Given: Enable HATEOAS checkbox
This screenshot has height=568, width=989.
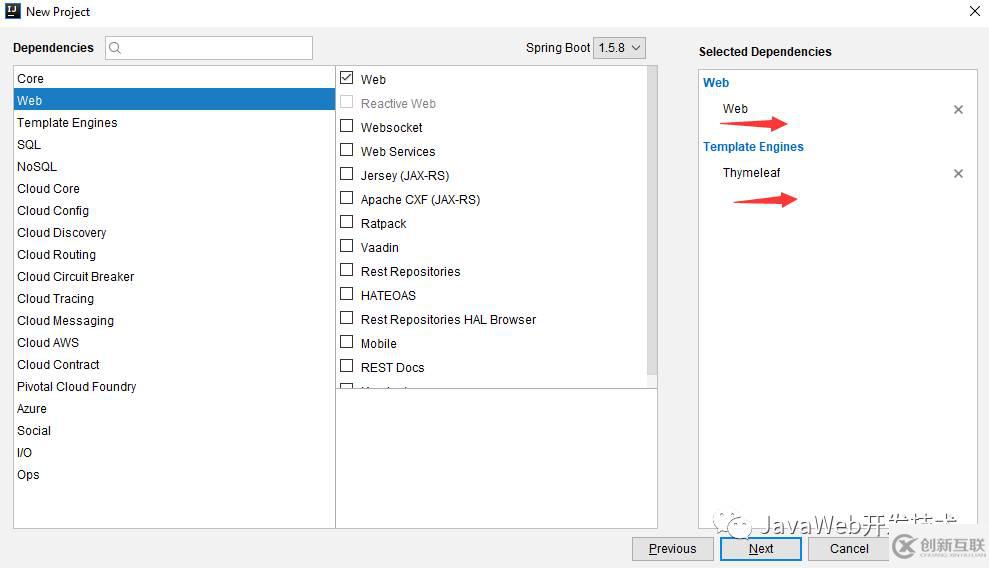Looking at the screenshot, I should coord(346,294).
